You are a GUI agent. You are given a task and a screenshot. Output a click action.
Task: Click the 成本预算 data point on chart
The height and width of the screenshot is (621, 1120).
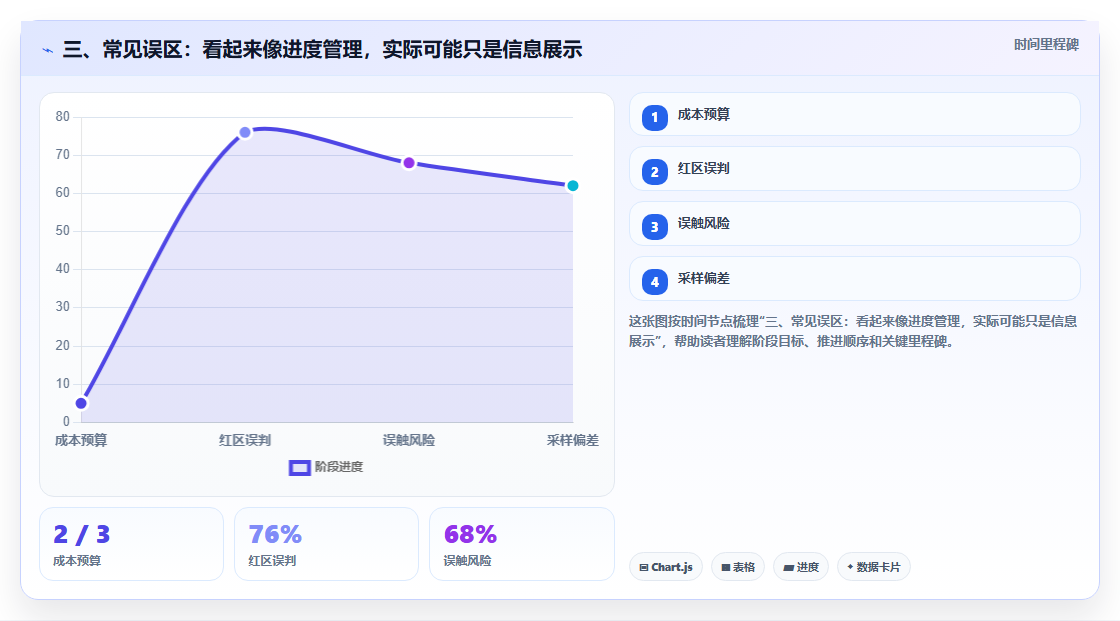click(81, 403)
